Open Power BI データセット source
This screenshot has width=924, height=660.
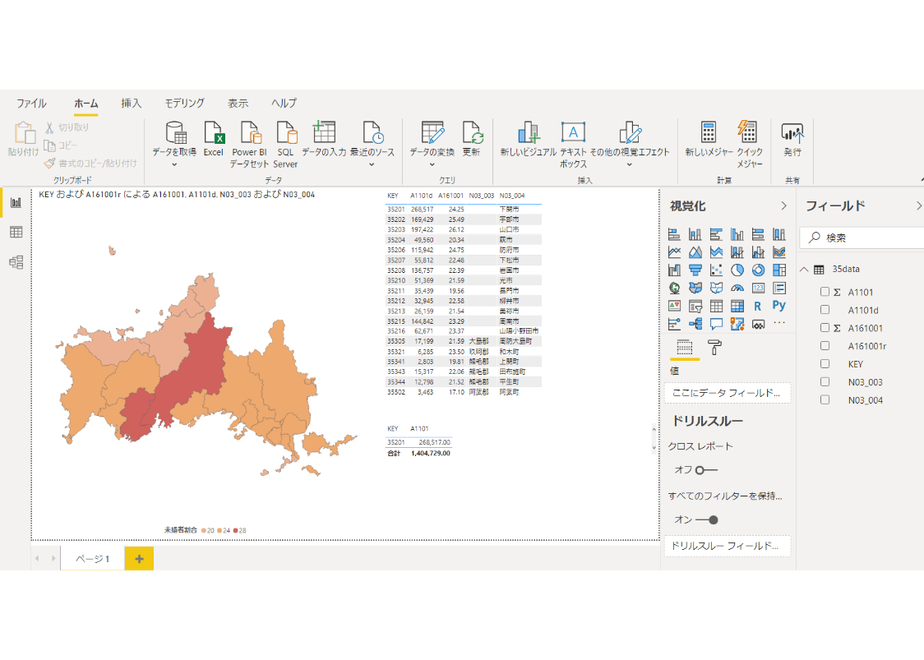pos(249,144)
